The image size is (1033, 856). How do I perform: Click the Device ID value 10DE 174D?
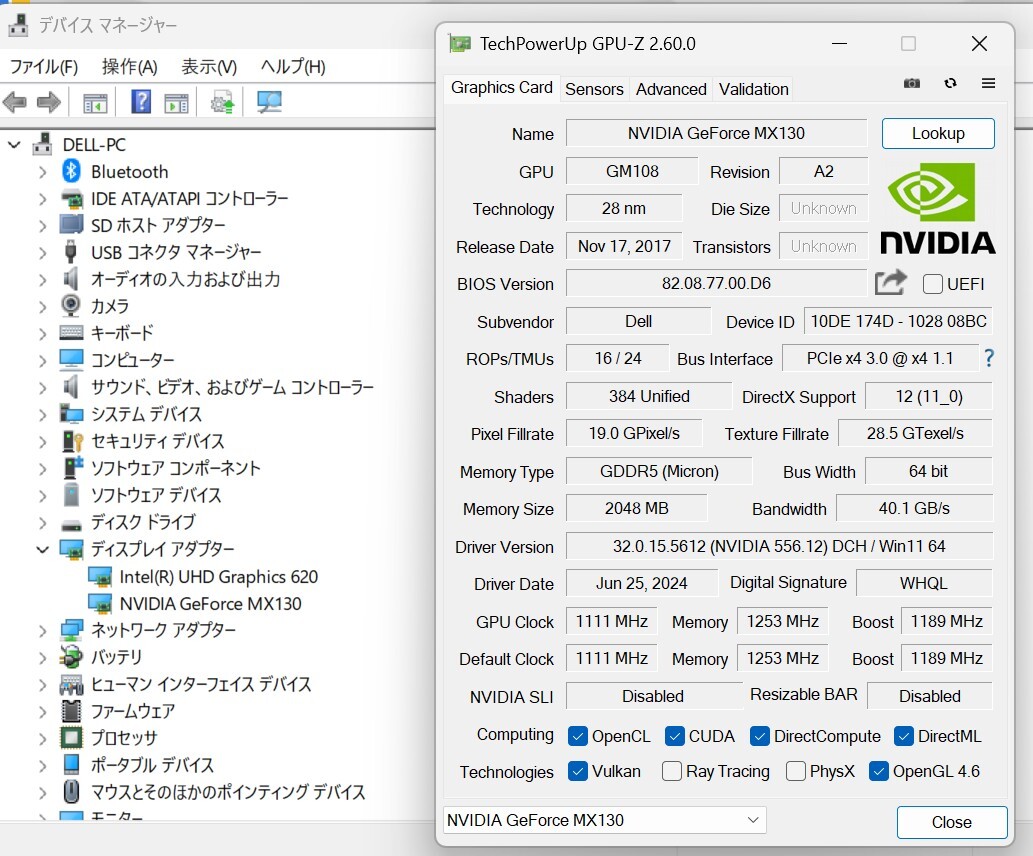(898, 321)
